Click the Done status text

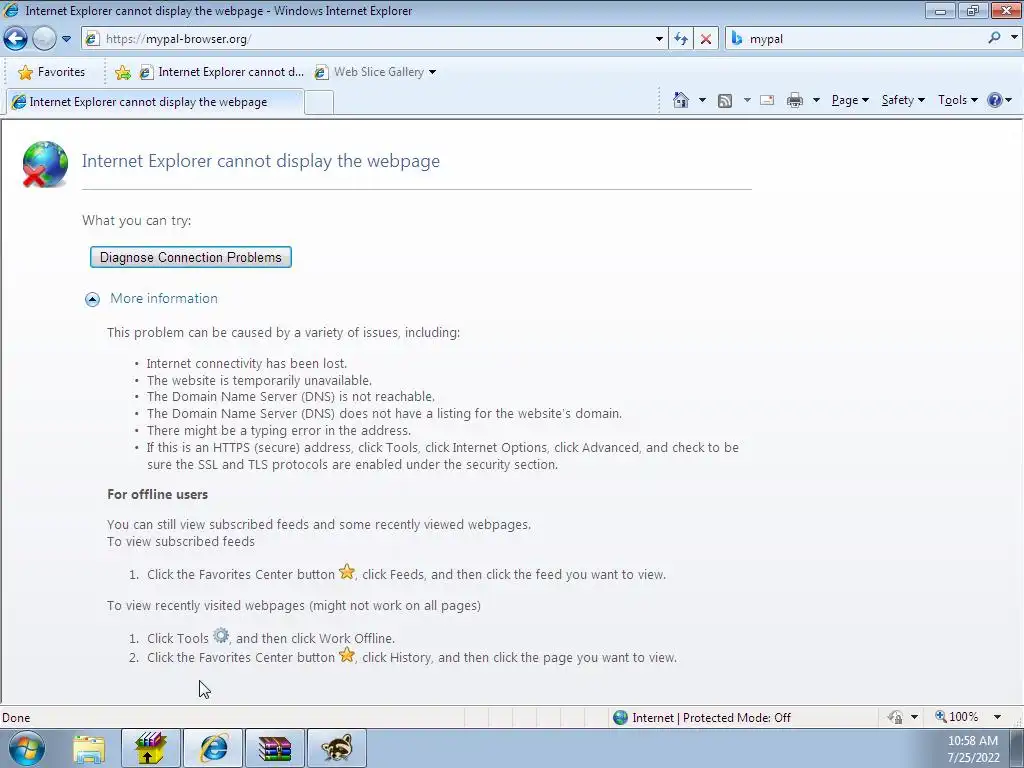click(x=16, y=718)
